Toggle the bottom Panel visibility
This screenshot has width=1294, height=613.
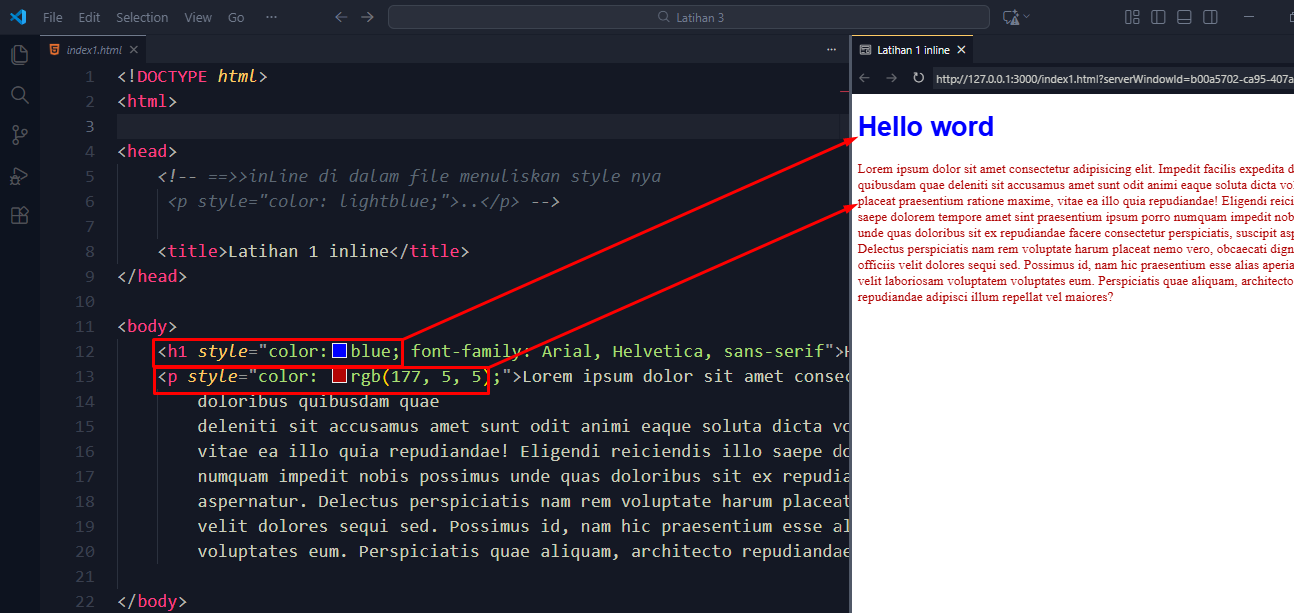click(x=1184, y=17)
